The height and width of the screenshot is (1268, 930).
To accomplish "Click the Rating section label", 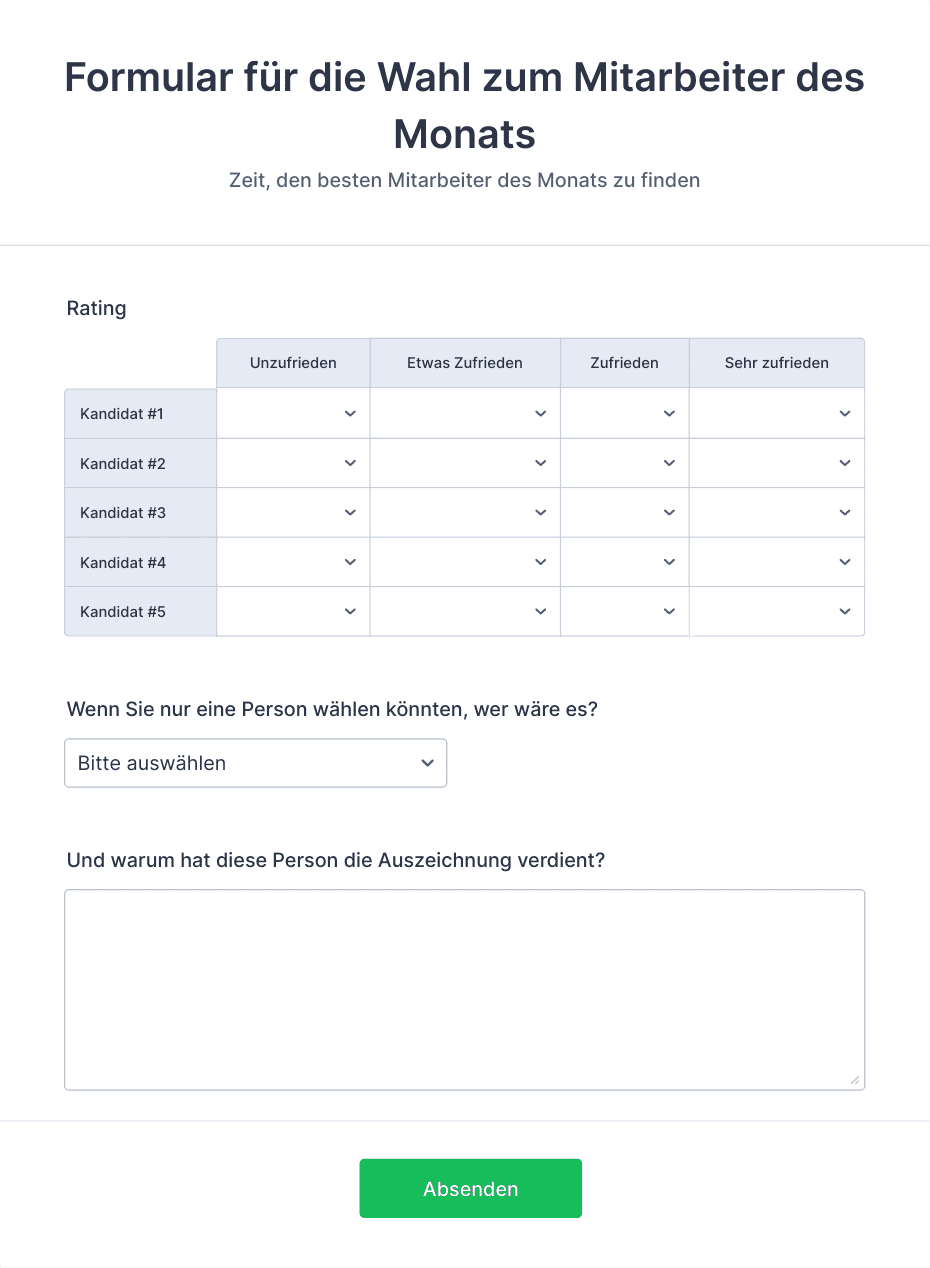I will (x=96, y=308).
